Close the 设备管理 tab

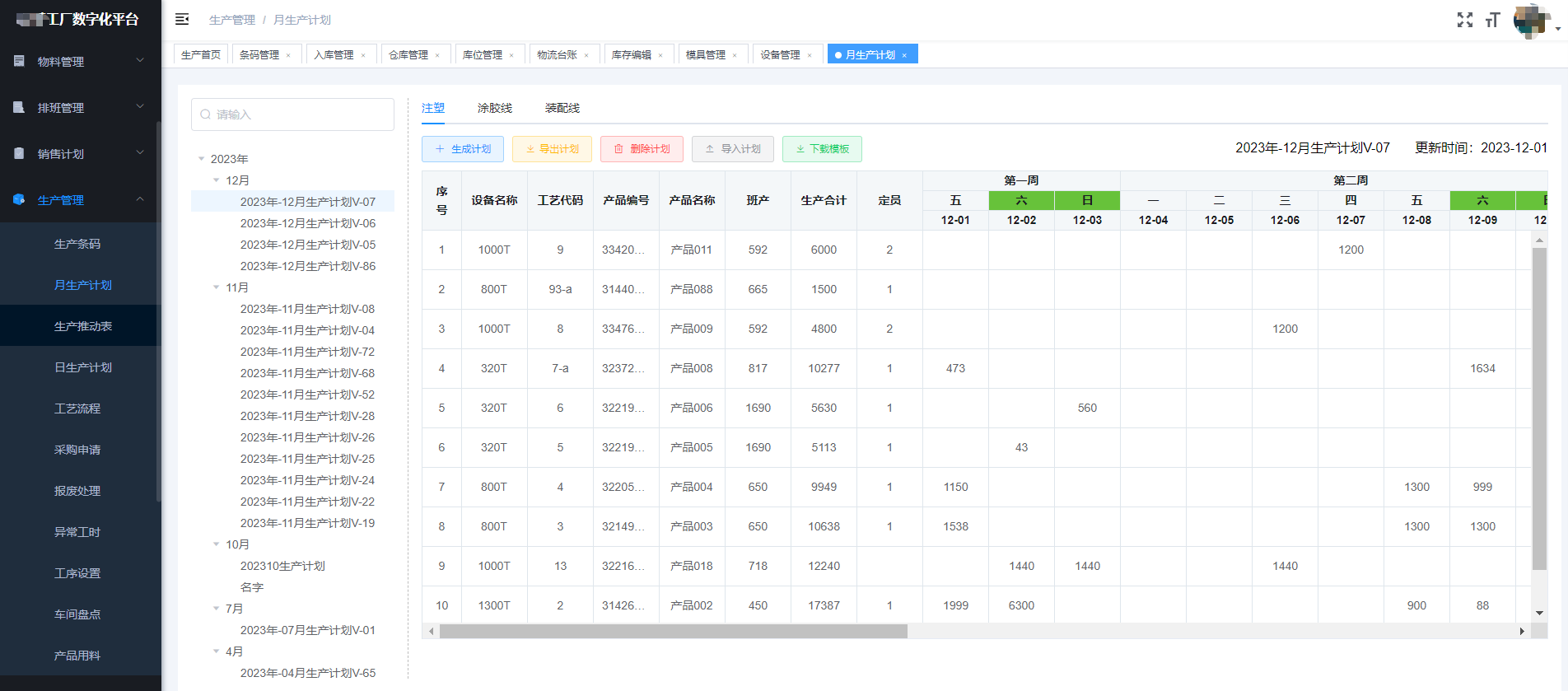(x=810, y=55)
